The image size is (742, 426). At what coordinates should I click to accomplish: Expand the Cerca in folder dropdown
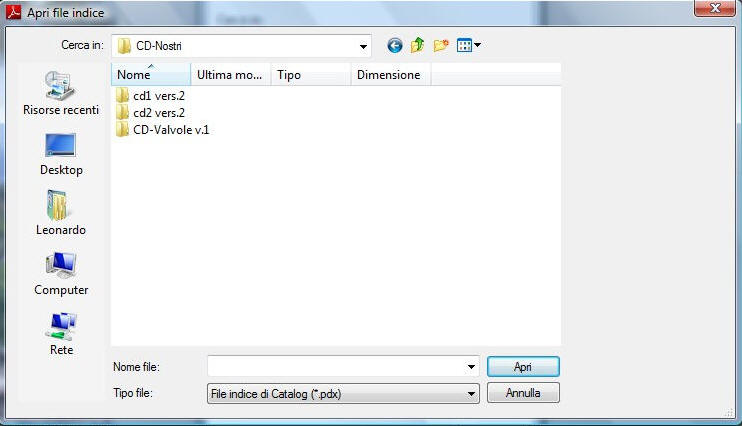(x=363, y=46)
